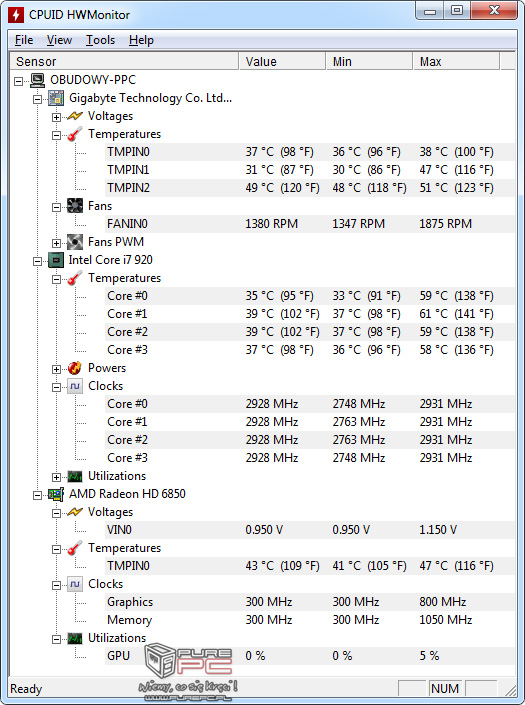The width and height of the screenshot is (525, 705).
Task: Expand the CPU Powers node
Action: click(56, 369)
